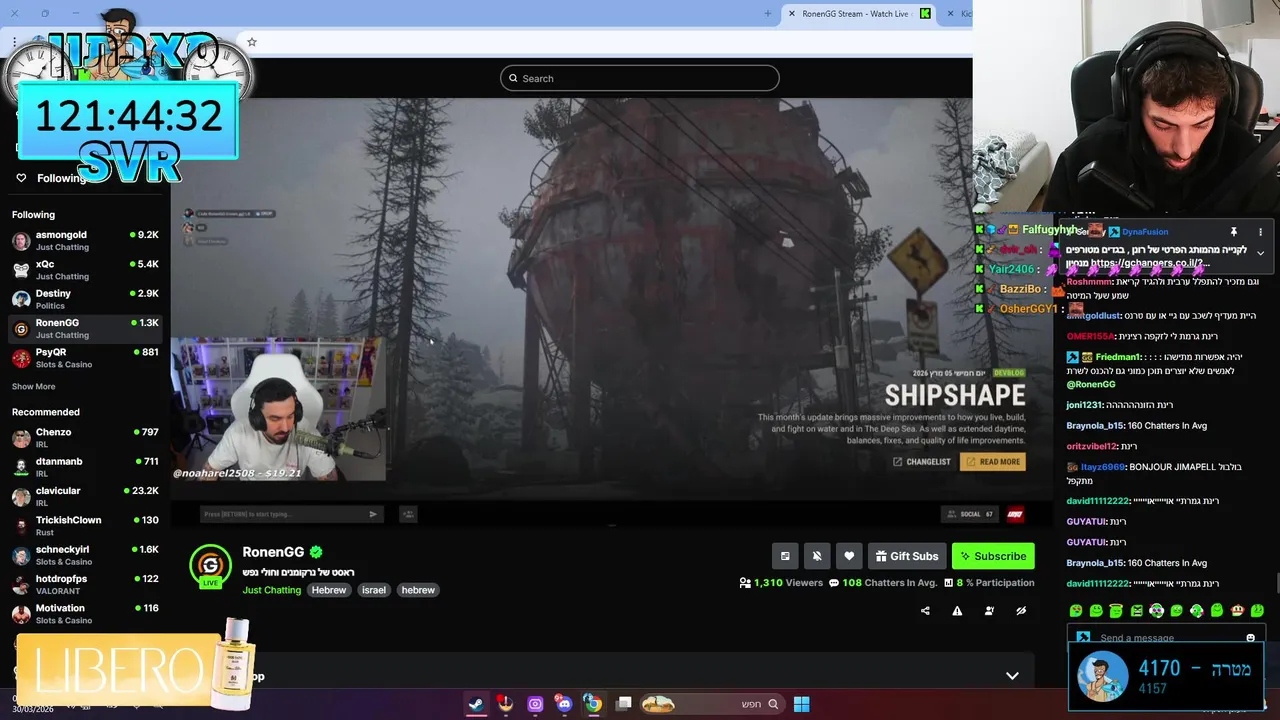The height and width of the screenshot is (720, 1280).
Task: Open Chenzo recommended channel
Action: click(85, 438)
